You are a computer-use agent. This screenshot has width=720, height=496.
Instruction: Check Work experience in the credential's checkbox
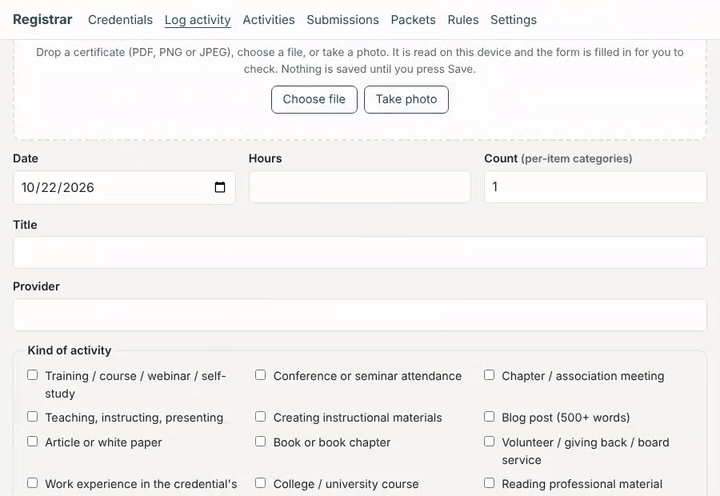(32, 483)
